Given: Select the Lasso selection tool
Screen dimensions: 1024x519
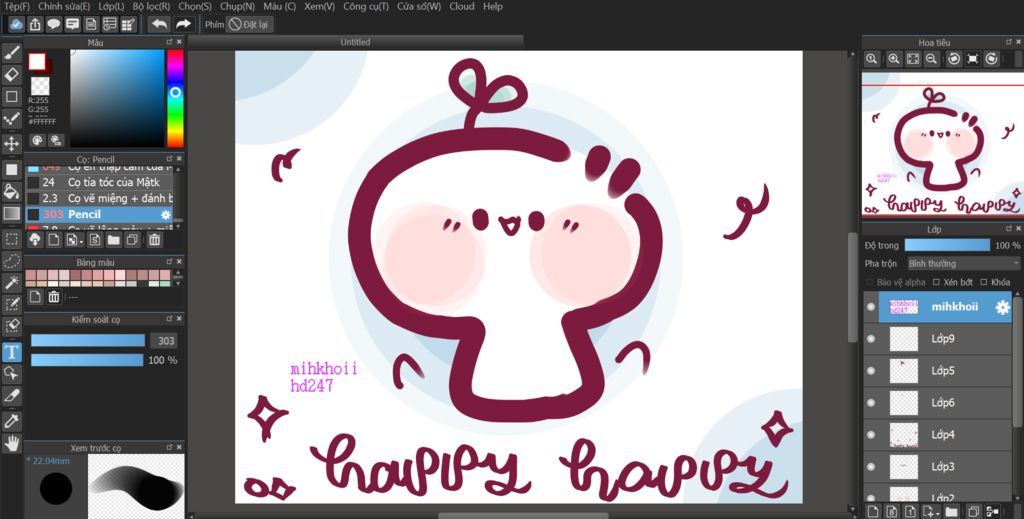Looking at the screenshot, I should pyautogui.click(x=11, y=261).
